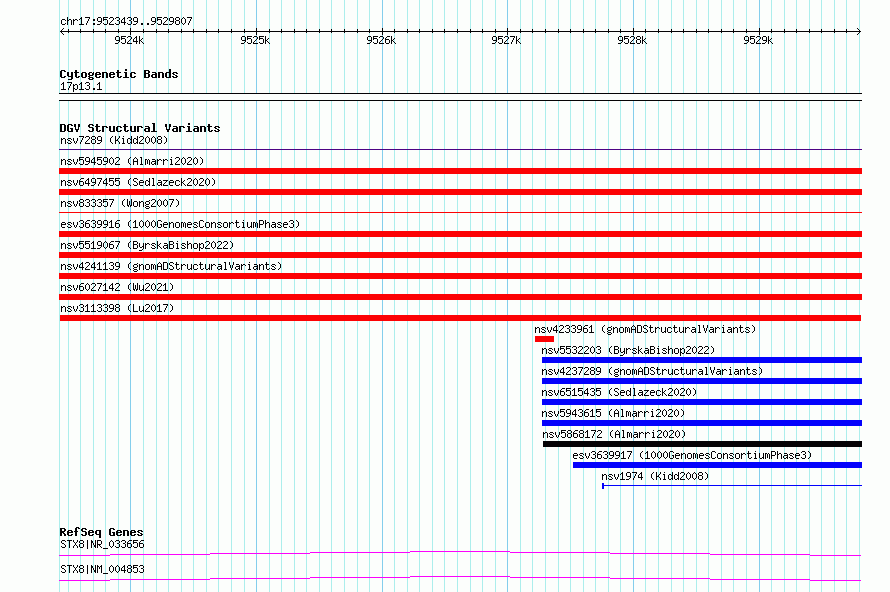The width and height of the screenshot is (890, 592).
Task: Click the 9526k ruler tick label
Action: (381, 40)
